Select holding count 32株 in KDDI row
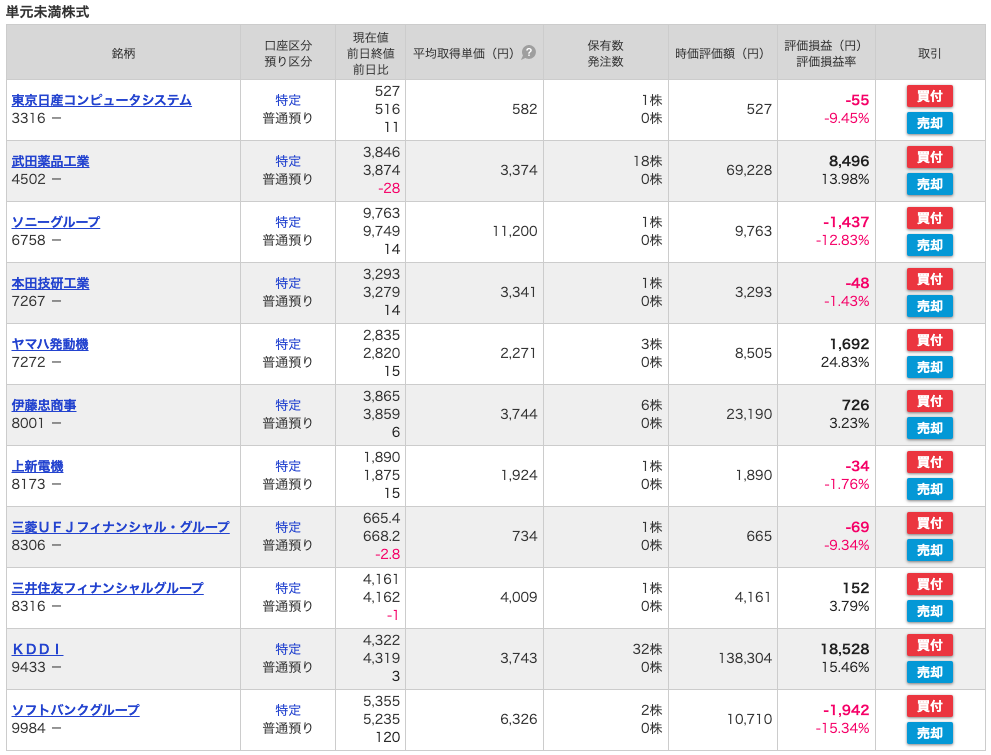Viewport: 991px width, 755px height. tap(647, 649)
